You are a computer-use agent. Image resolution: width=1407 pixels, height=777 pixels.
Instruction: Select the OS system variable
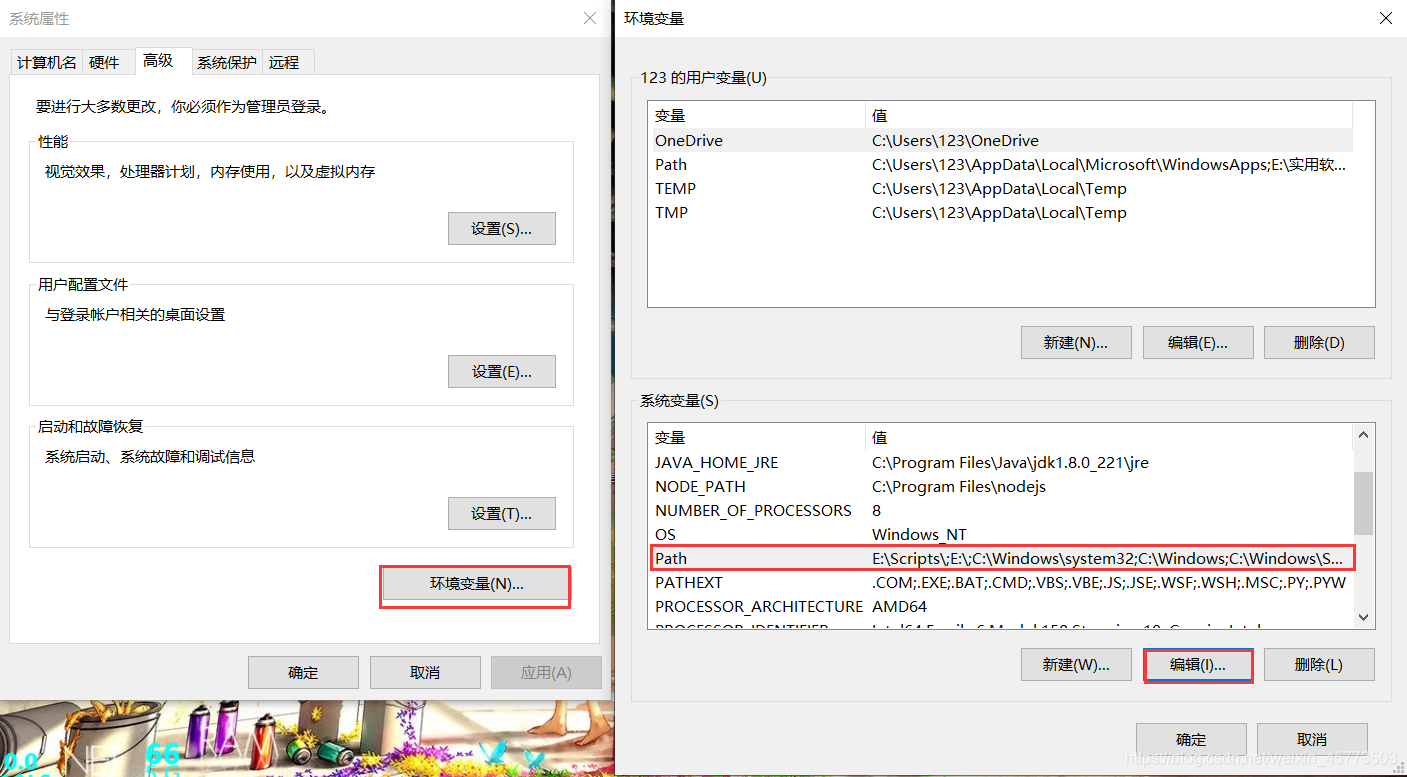click(1000, 535)
